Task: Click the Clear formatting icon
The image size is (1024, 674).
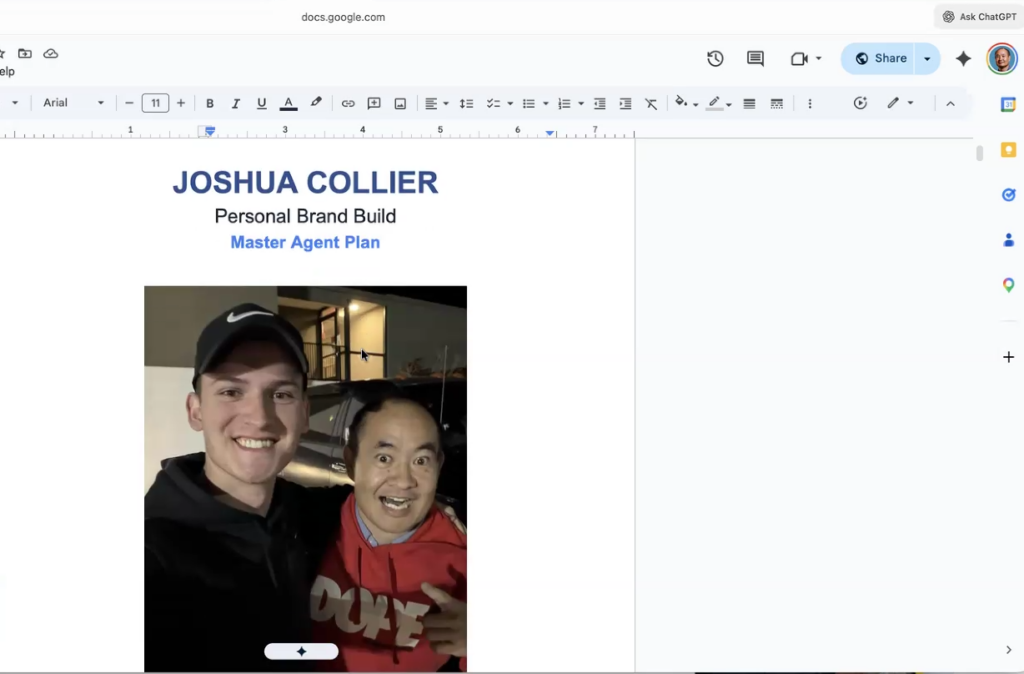Action: pos(651,103)
